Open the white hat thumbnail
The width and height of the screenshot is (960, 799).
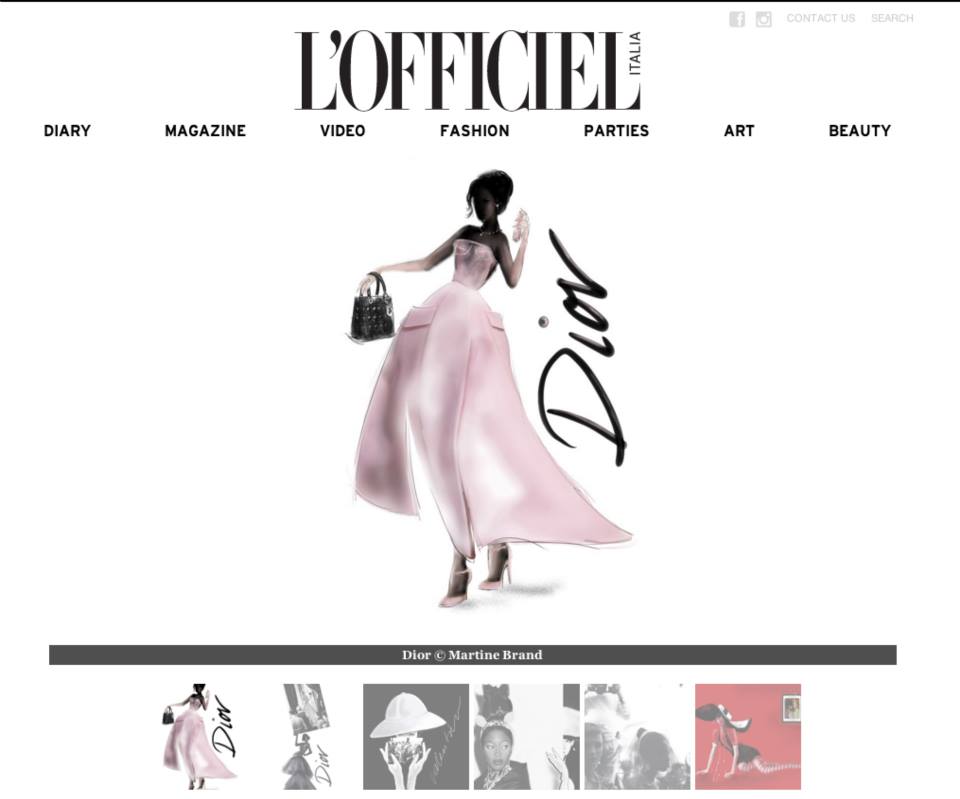pos(416,737)
